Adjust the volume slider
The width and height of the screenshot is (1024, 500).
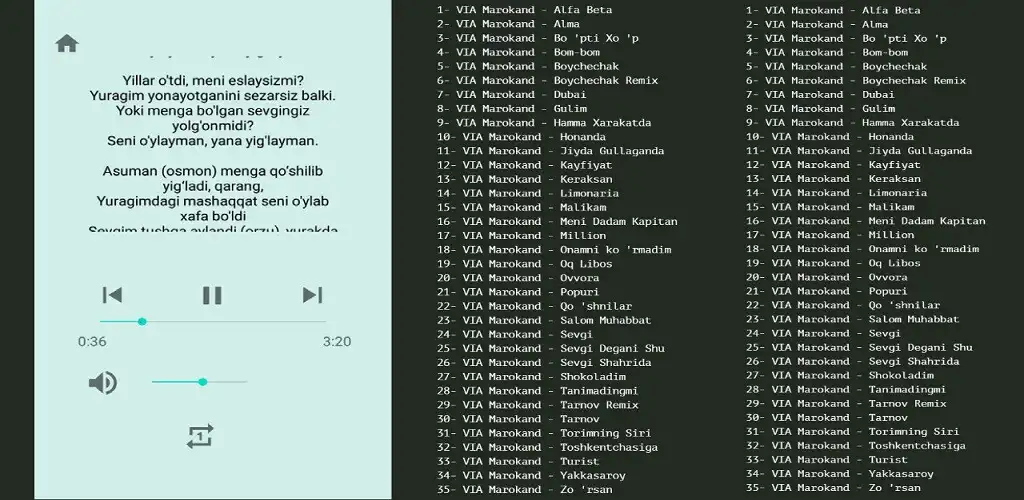click(x=200, y=382)
